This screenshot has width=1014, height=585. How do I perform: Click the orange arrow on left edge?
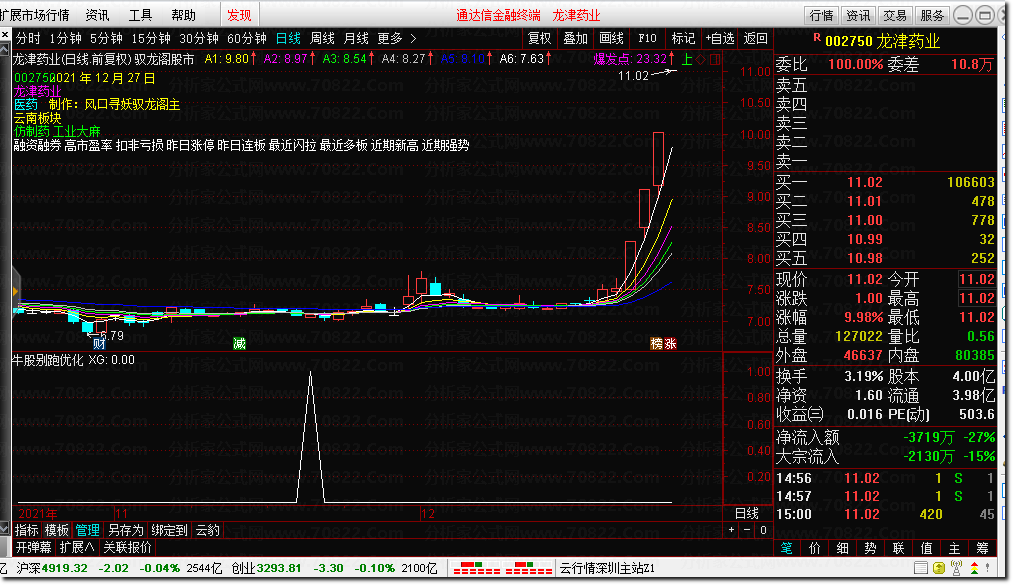pyautogui.click(x=16, y=292)
